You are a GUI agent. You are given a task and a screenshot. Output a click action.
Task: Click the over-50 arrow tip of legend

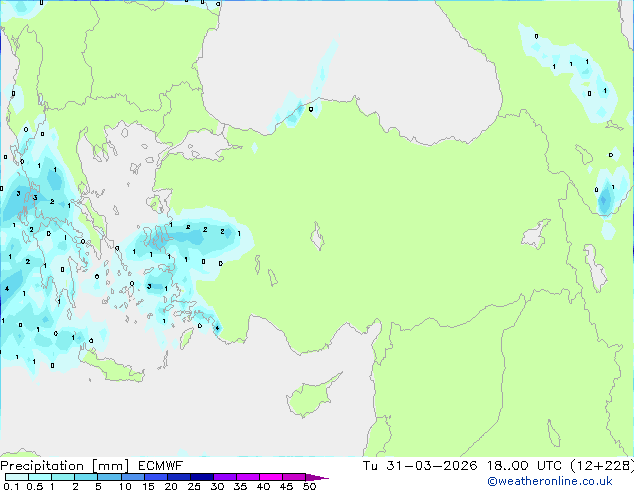click(317, 477)
